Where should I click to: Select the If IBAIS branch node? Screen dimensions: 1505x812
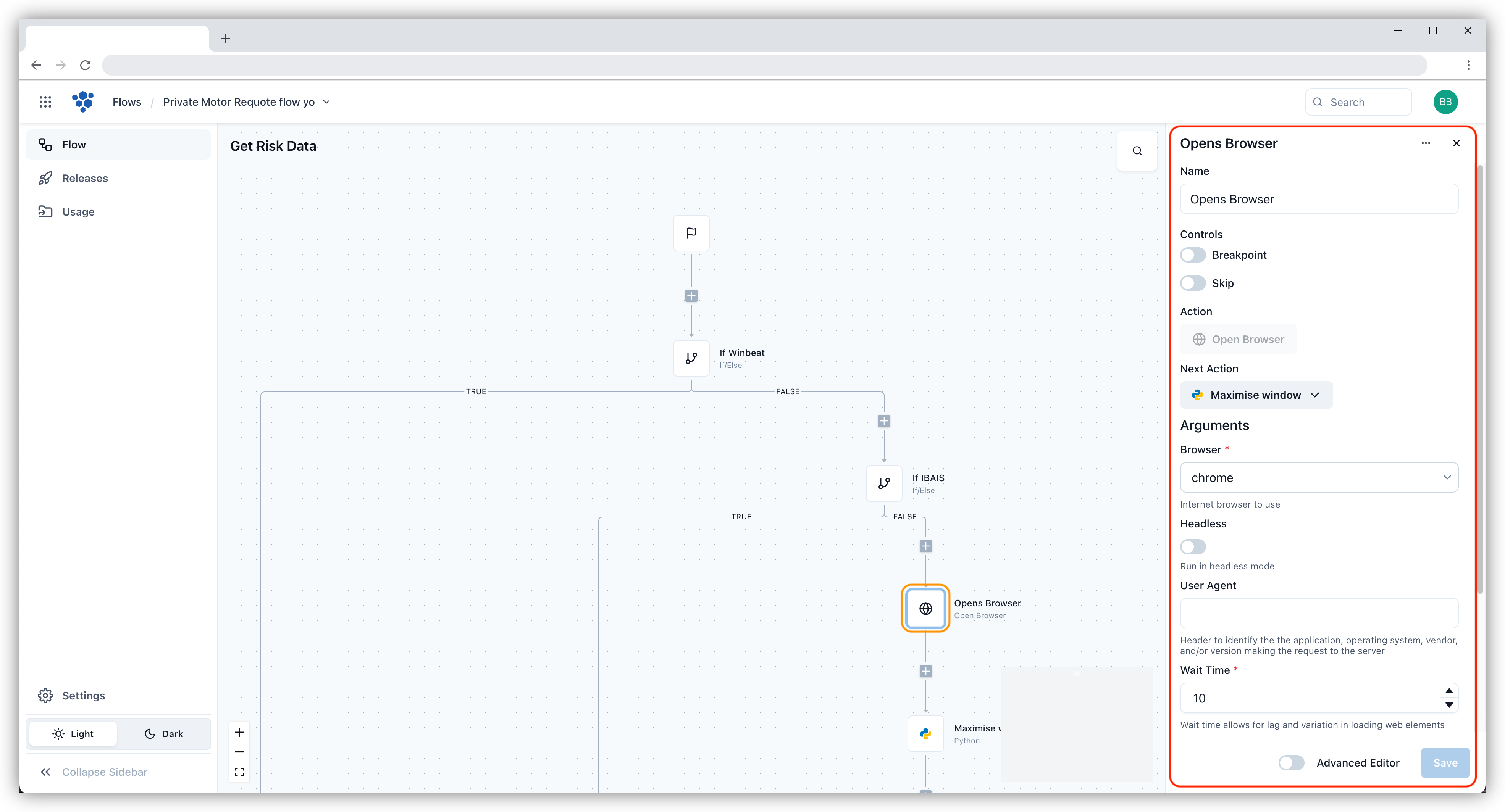[x=884, y=483]
